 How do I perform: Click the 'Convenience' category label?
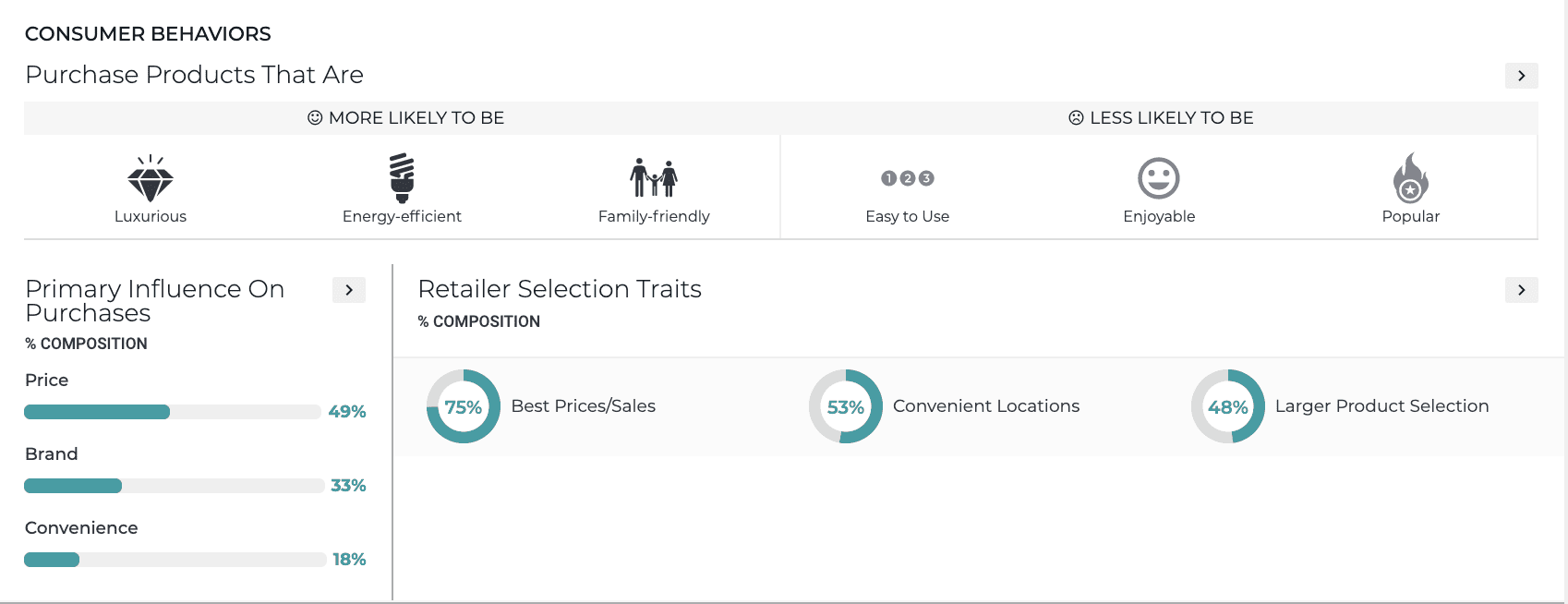(x=81, y=528)
